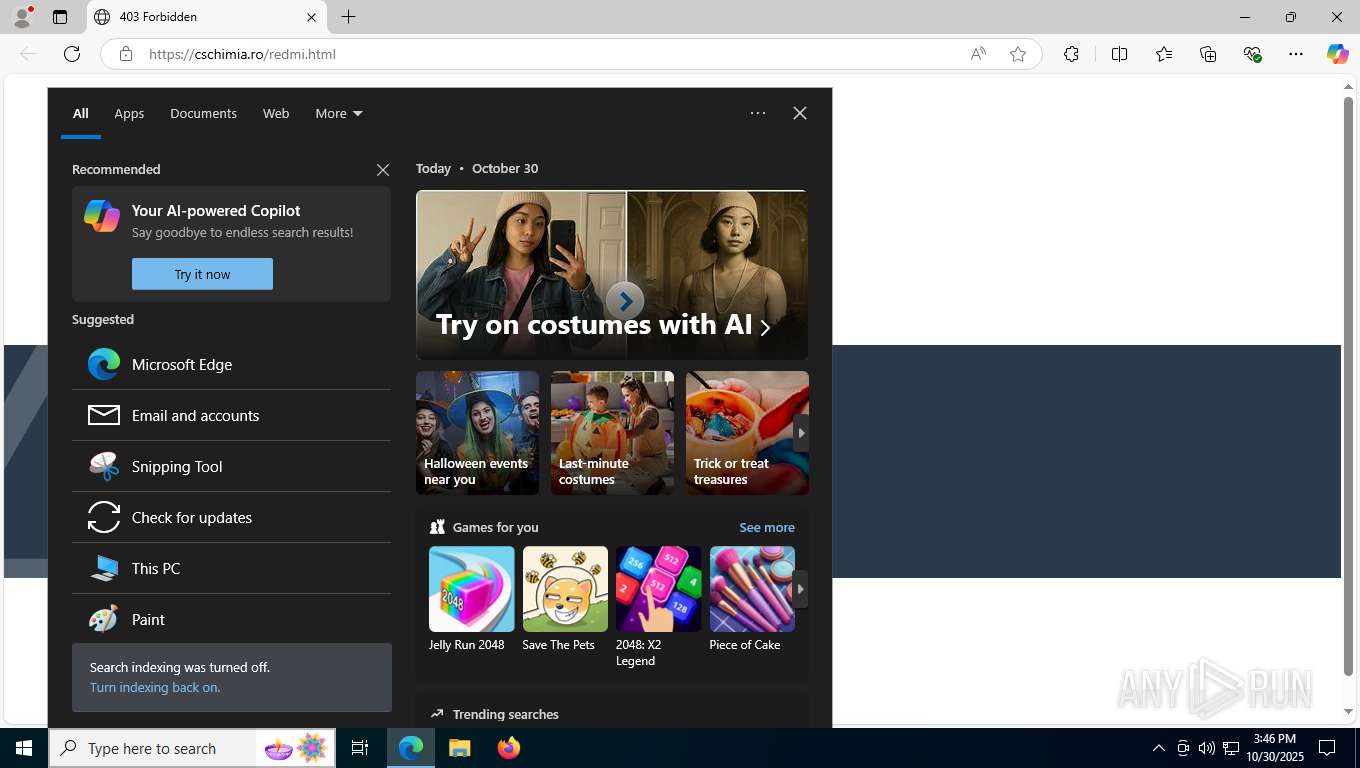Switch to the All search tab

[81, 113]
